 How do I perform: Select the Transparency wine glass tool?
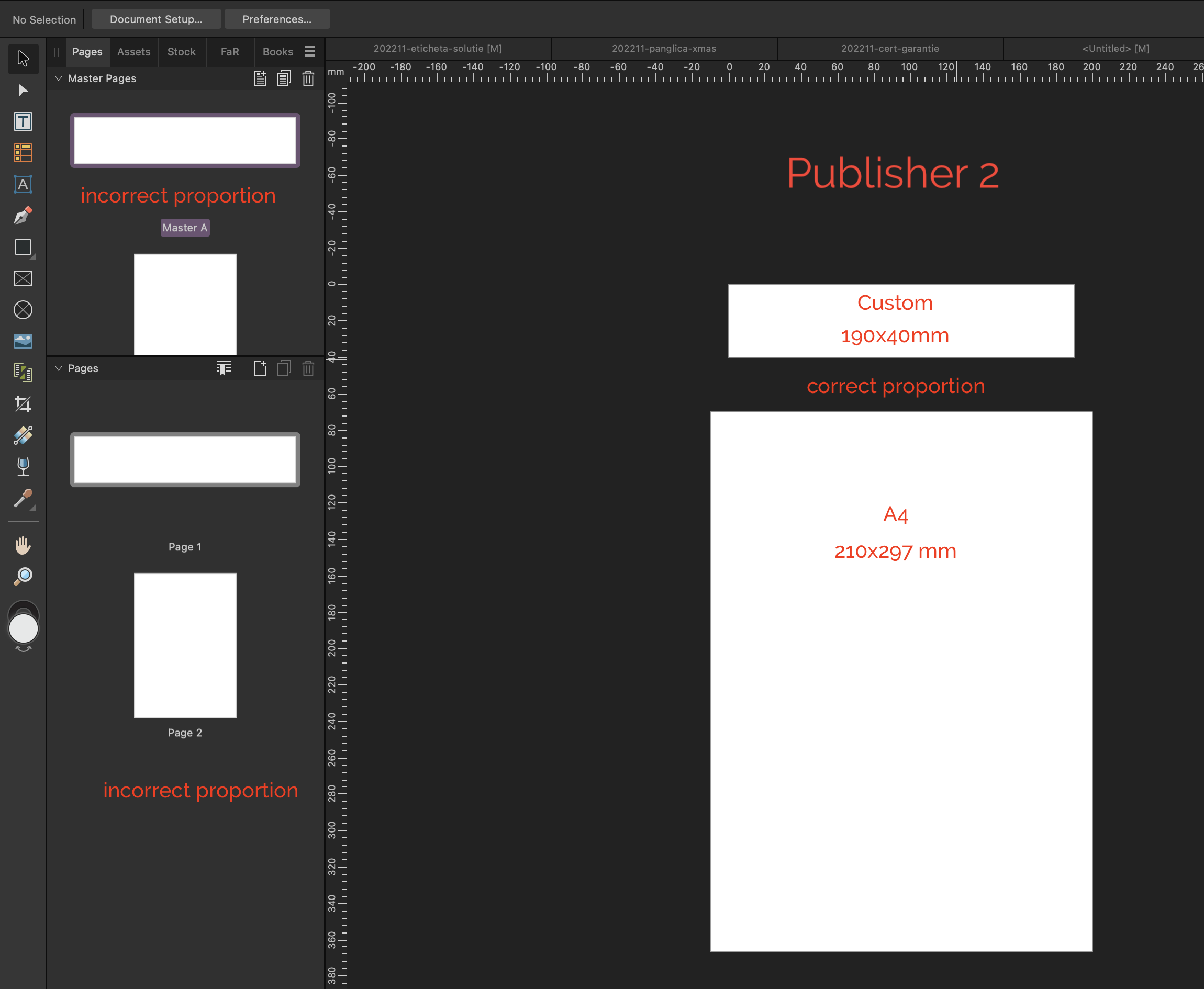[x=24, y=467]
